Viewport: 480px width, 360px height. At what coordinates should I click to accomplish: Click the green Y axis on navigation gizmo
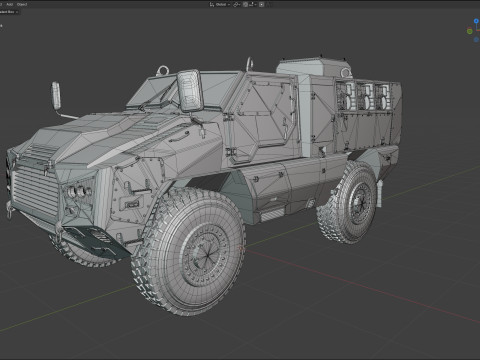(470, 31)
